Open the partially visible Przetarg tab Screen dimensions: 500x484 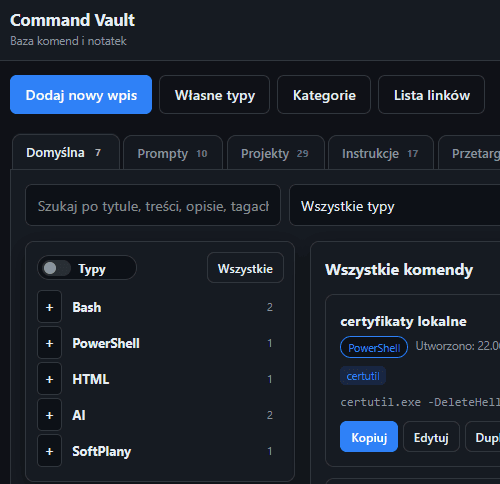[x=470, y=153]
